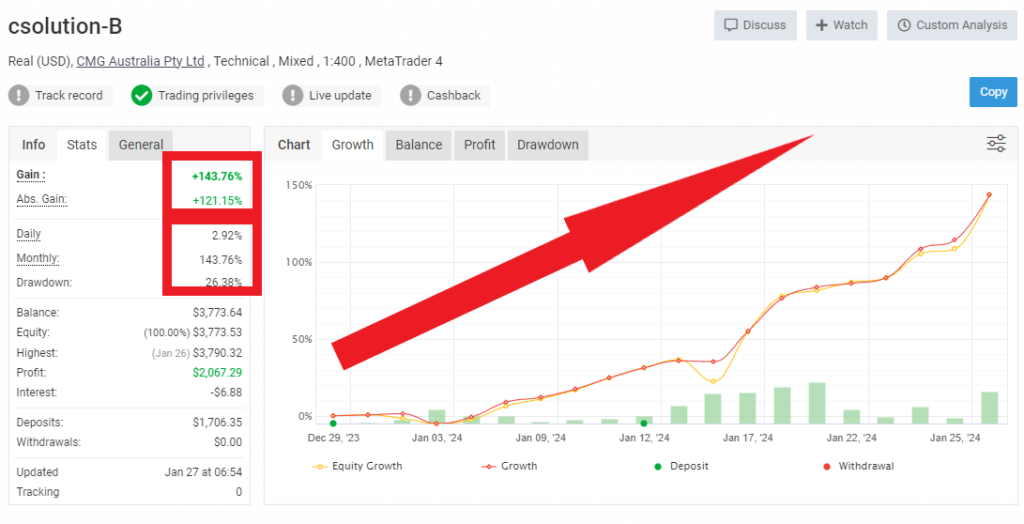Toggle Withdrawal legend marker

pyautogui.click(x=858, y=466)
